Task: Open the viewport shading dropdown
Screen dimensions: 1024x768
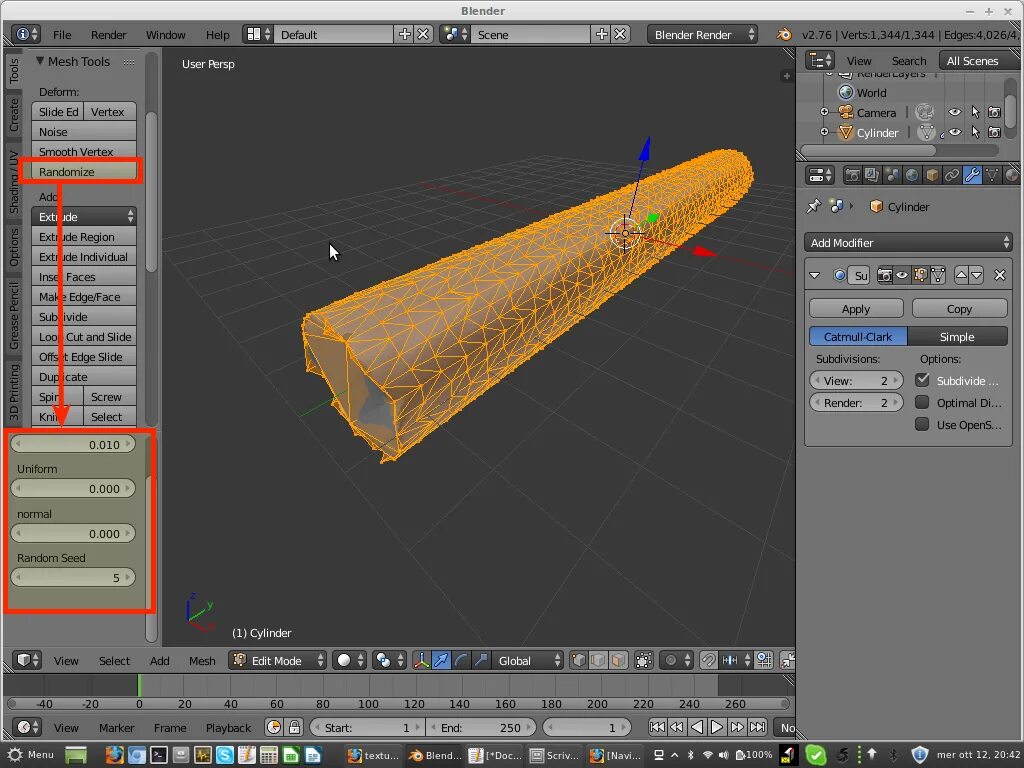Action: [350, 660]
